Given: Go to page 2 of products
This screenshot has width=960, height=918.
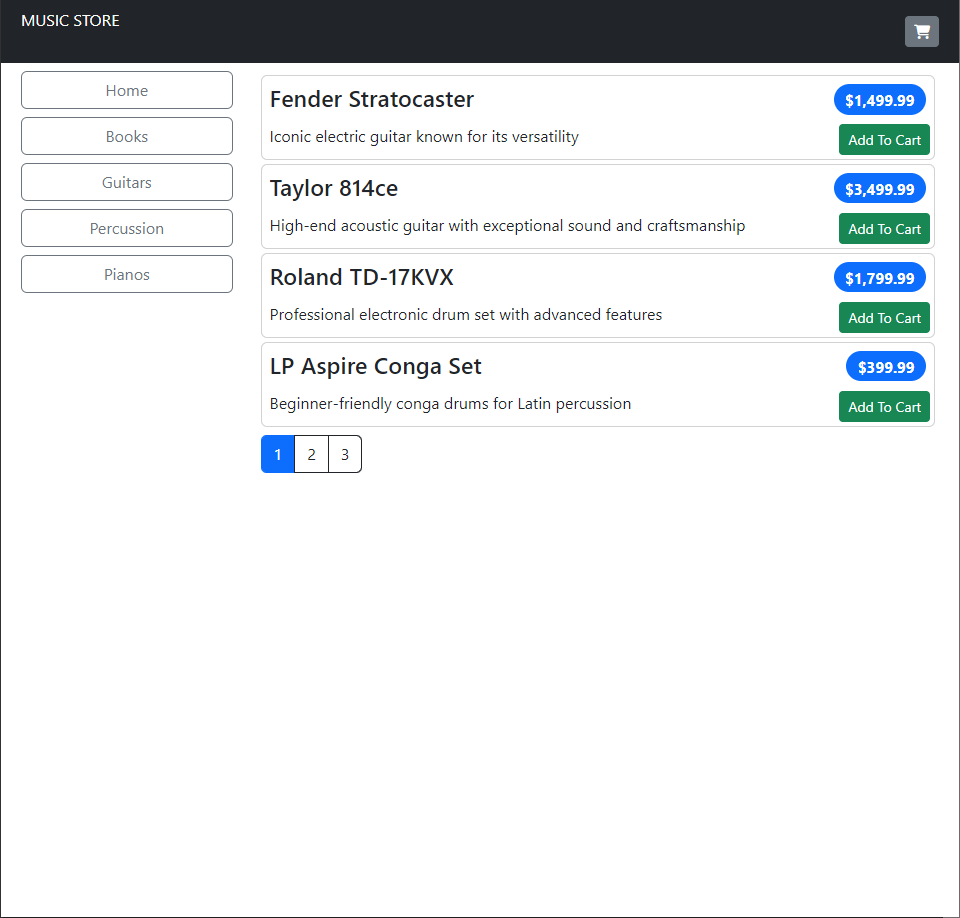Looking at the screenshot, I should (311, 454).
